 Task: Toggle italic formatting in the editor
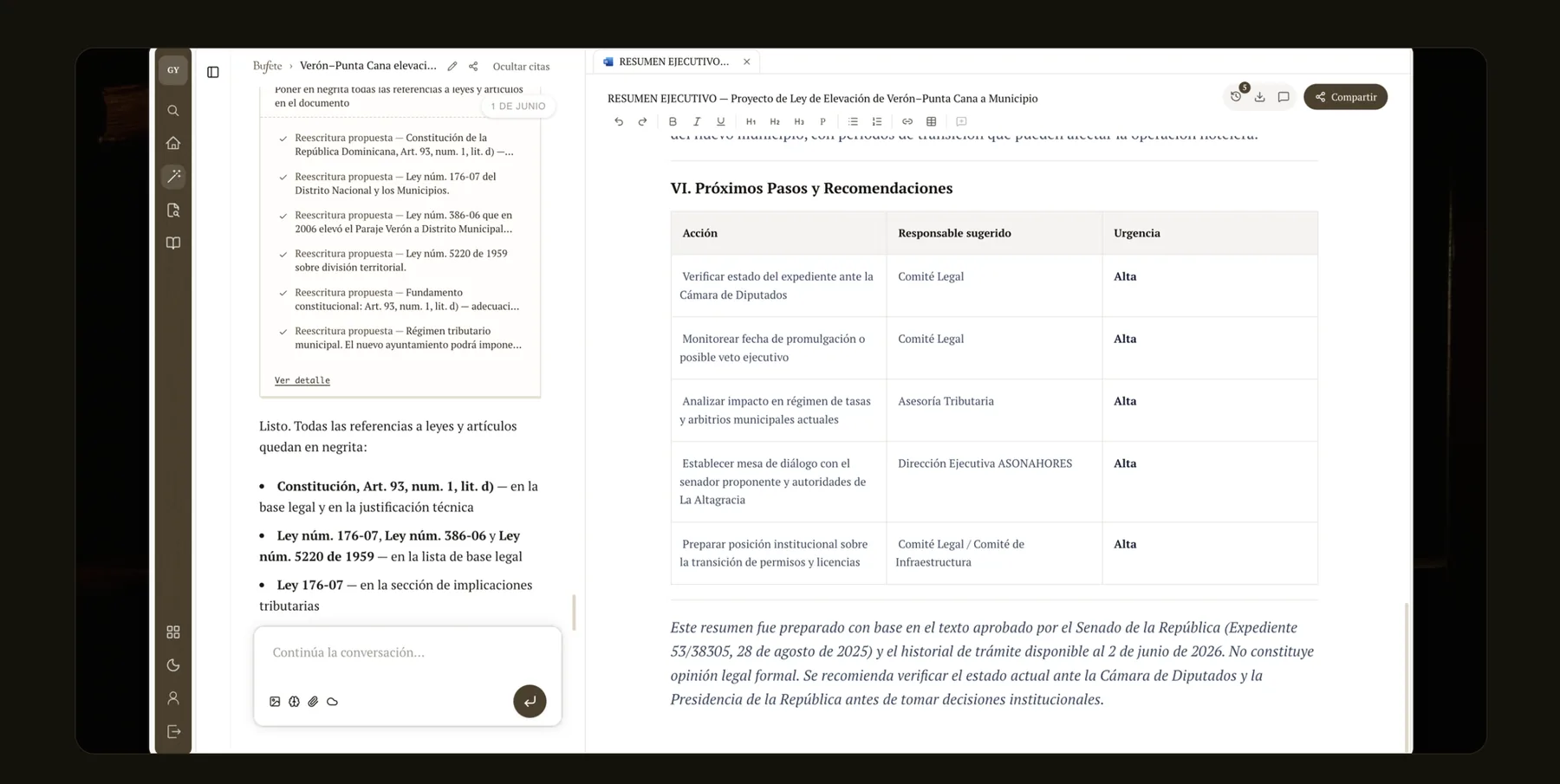click(x=696, y=122)
